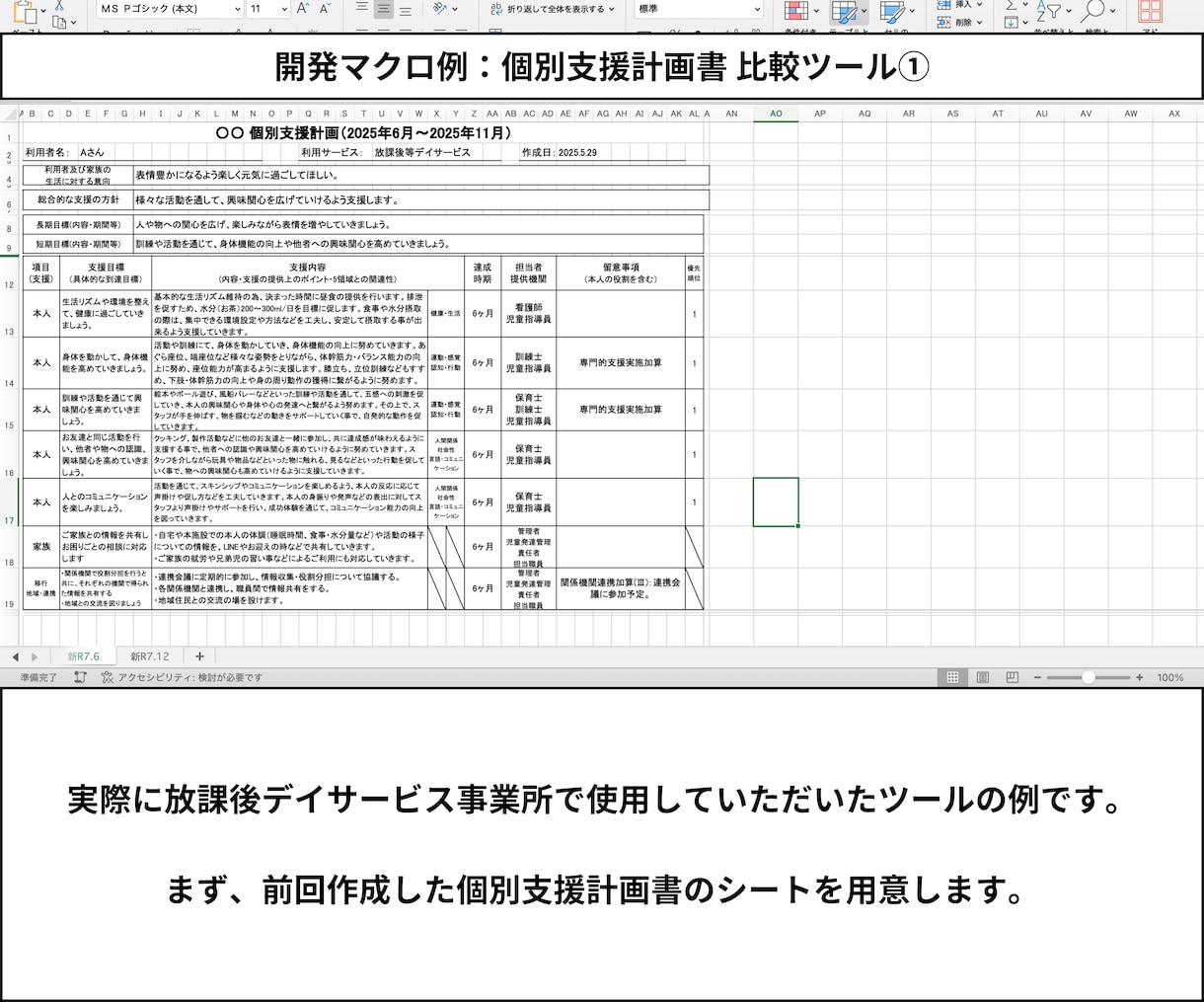Click the title cell ○○ 個別支援計画
The width and height of the screenshot is (1204, 1002).
363,132
